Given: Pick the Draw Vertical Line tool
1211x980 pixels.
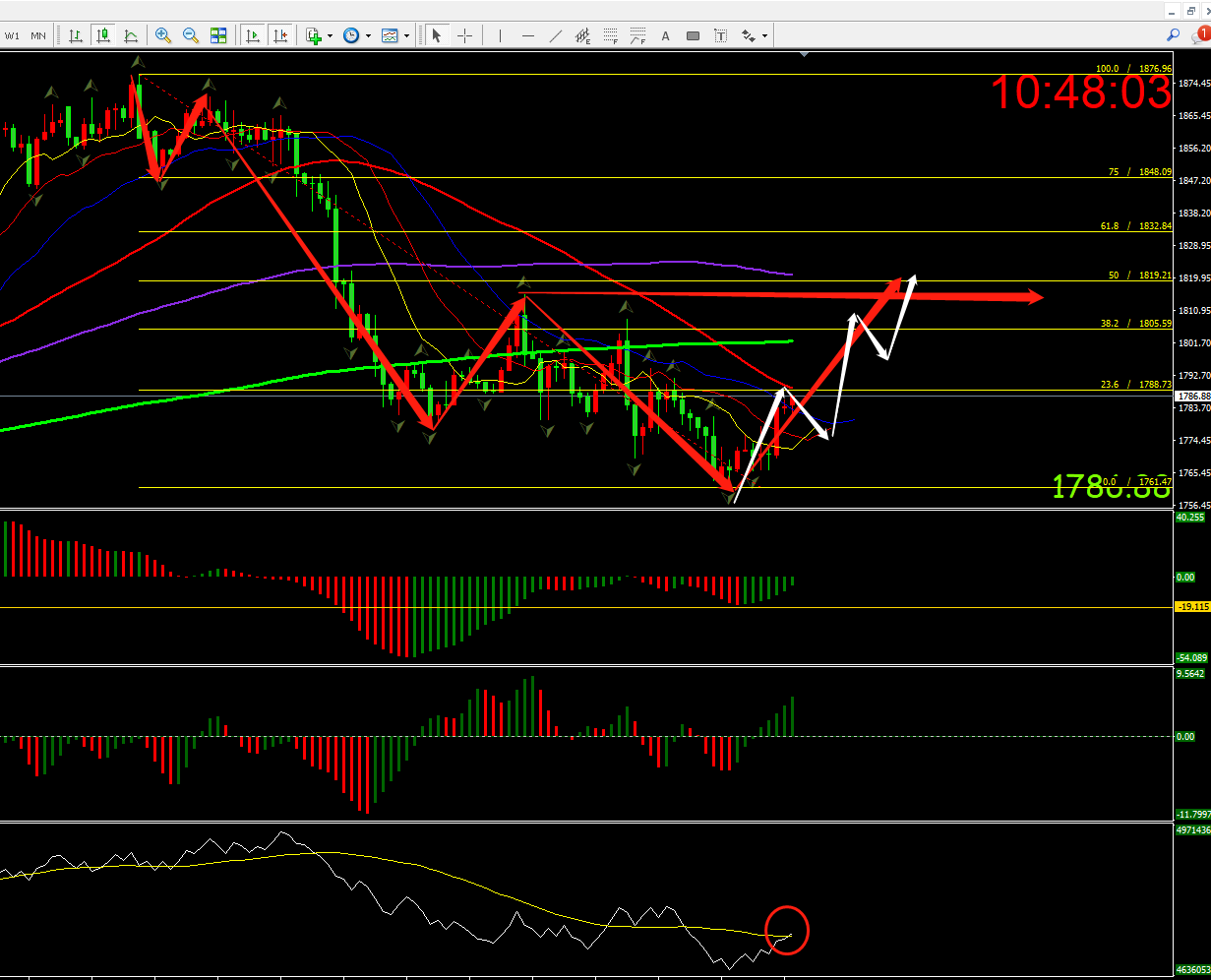Looking at the screenshot, I should [x=500, y=35].
